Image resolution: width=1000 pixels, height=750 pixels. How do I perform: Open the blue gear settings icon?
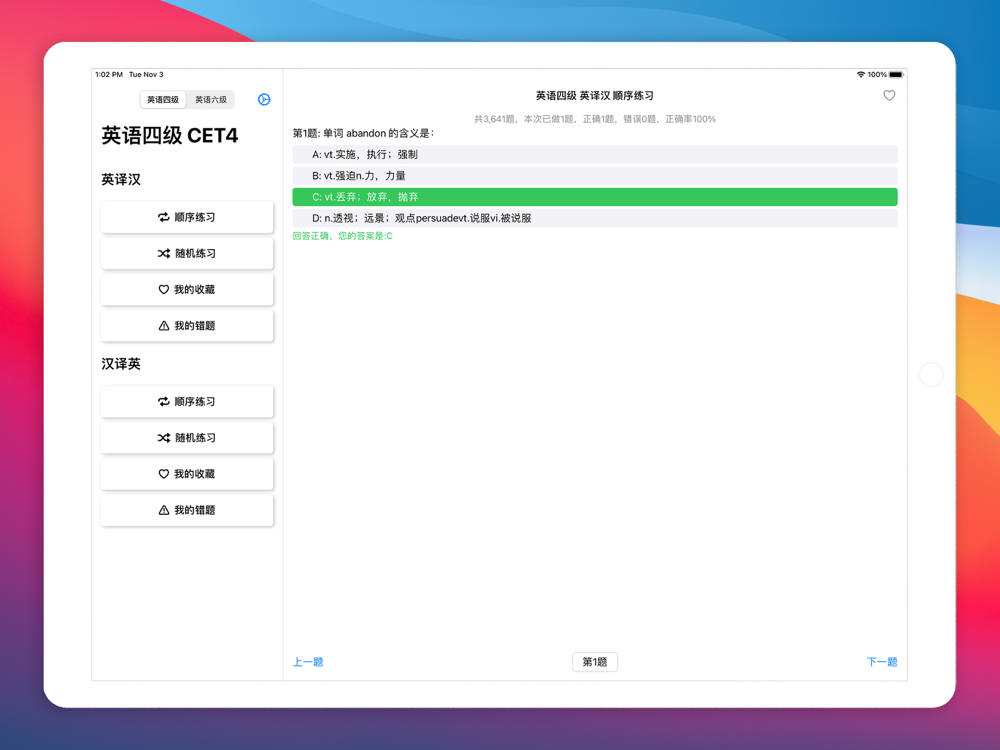click(x=264, y=99)
